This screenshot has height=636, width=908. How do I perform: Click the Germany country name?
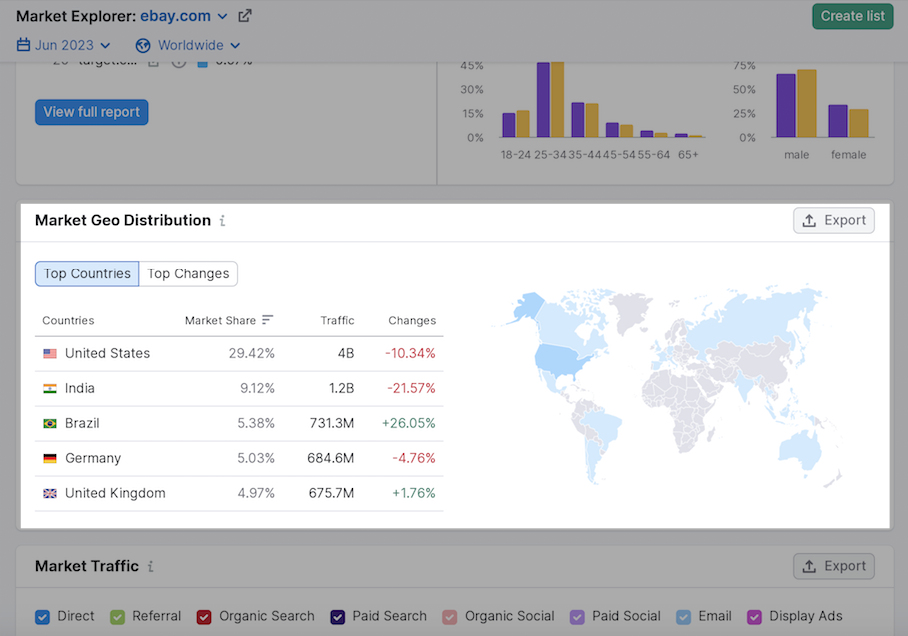click(x=93, y=459)
